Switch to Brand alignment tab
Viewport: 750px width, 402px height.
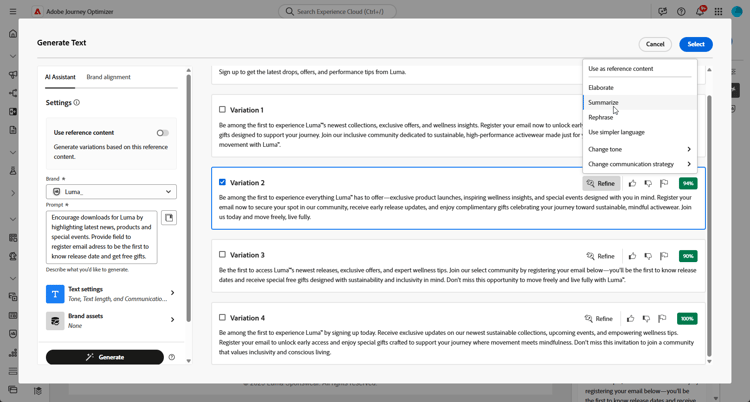tap(109, 77)
